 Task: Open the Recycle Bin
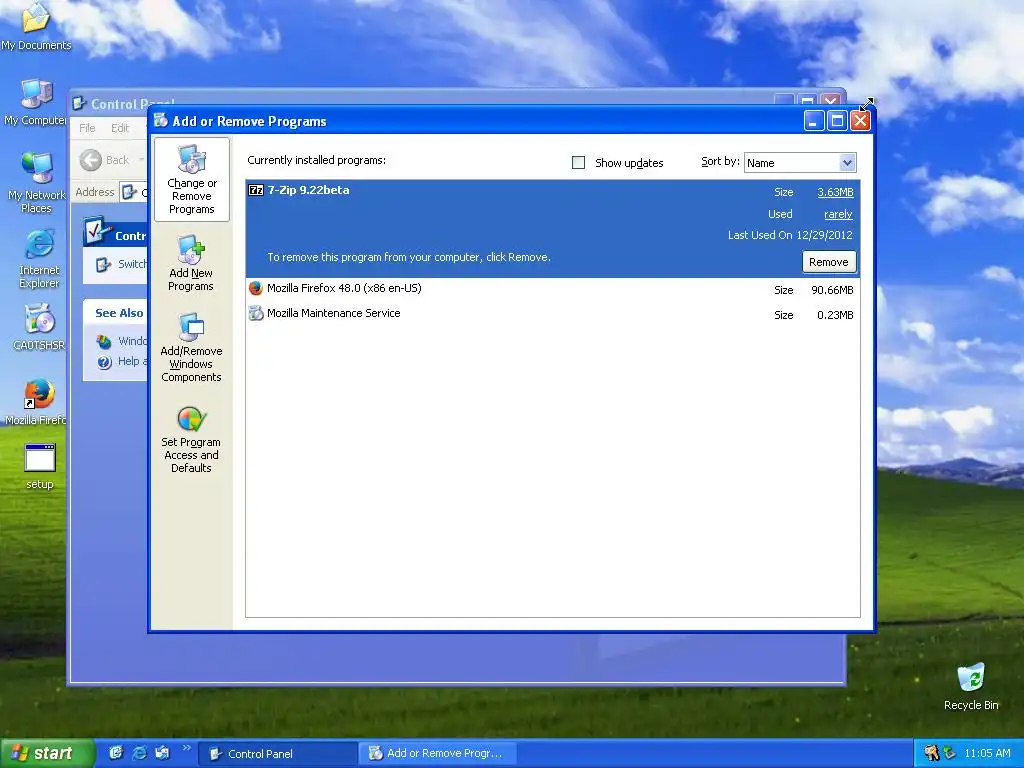click(x=971, y=686)
